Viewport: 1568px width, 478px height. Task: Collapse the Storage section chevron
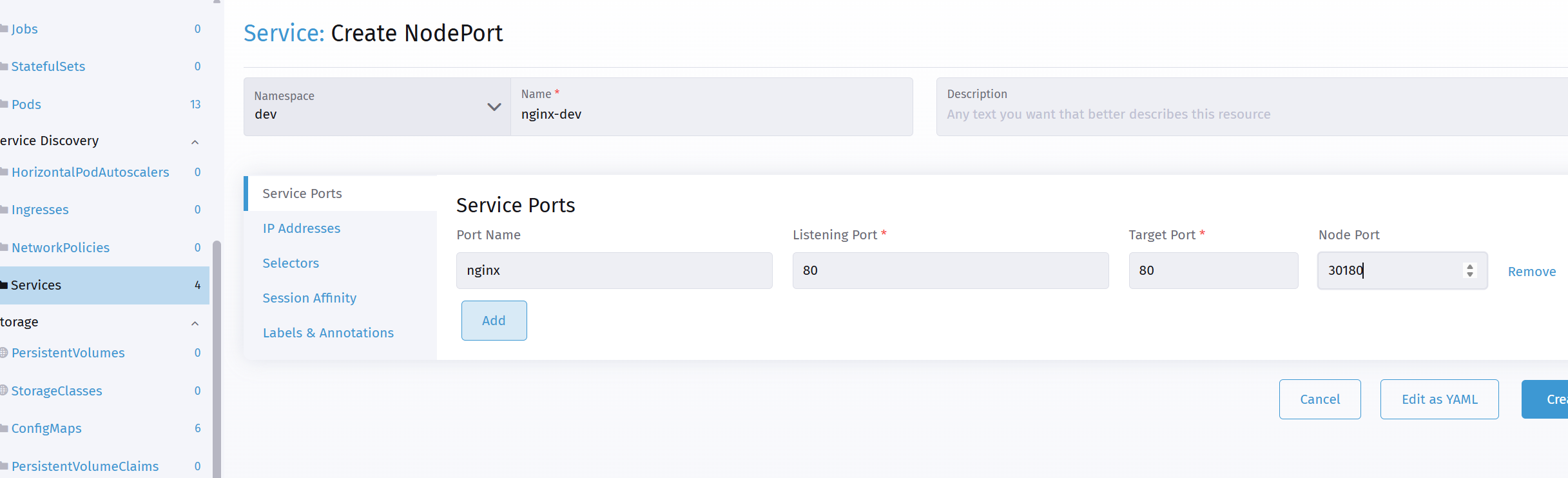[195, 323]
